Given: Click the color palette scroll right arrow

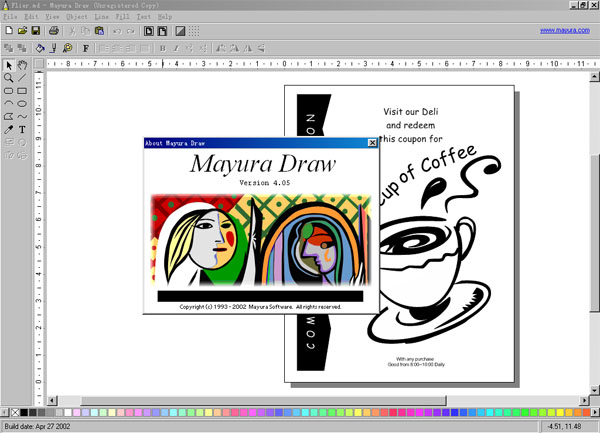Looking at the screenshot, I should [595, 412].
